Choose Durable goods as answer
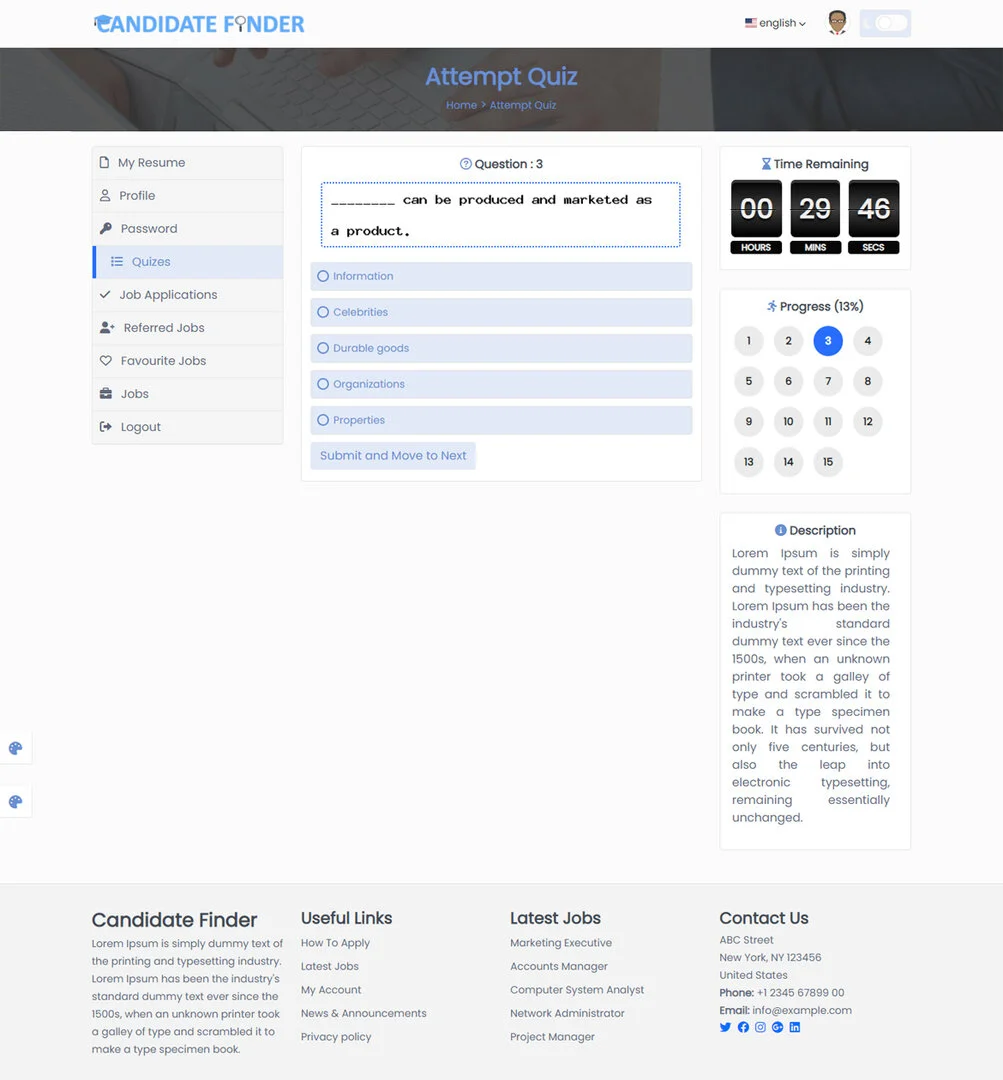 pyautogui.click(x=501, y=349)
